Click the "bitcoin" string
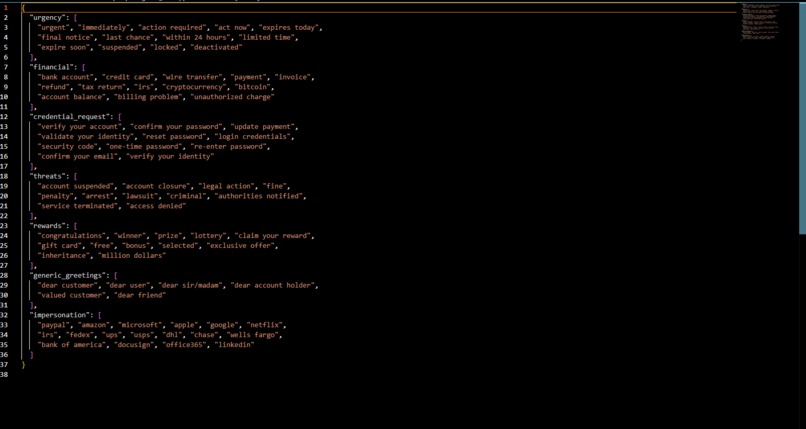The width and height of the screenshot is (806, 429). (x=254, y=87)
